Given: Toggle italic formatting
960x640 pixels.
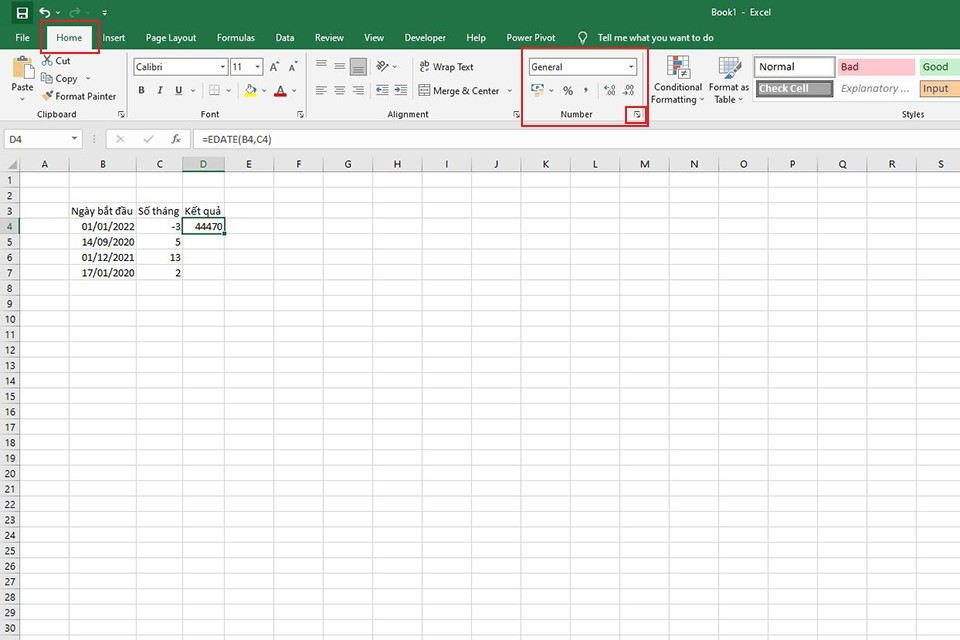Looking at the screenshot, I should click(x=159, y=90).
